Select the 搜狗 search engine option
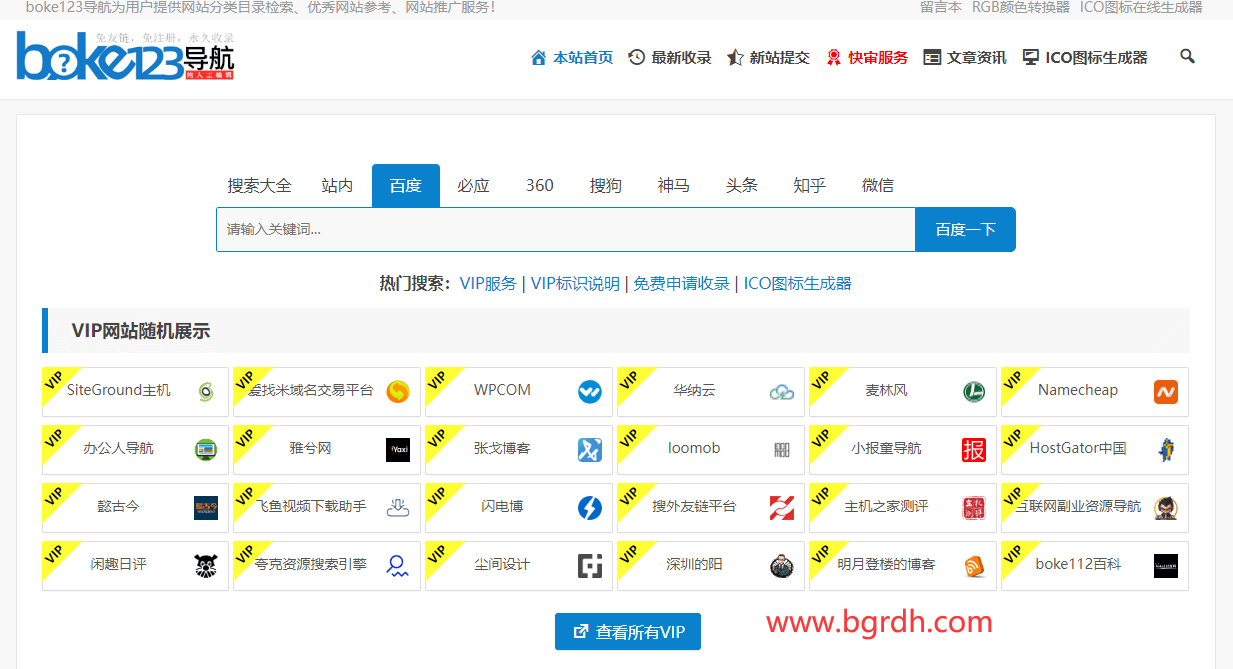This screenshot has width=1233, height=669. [606, 185]
